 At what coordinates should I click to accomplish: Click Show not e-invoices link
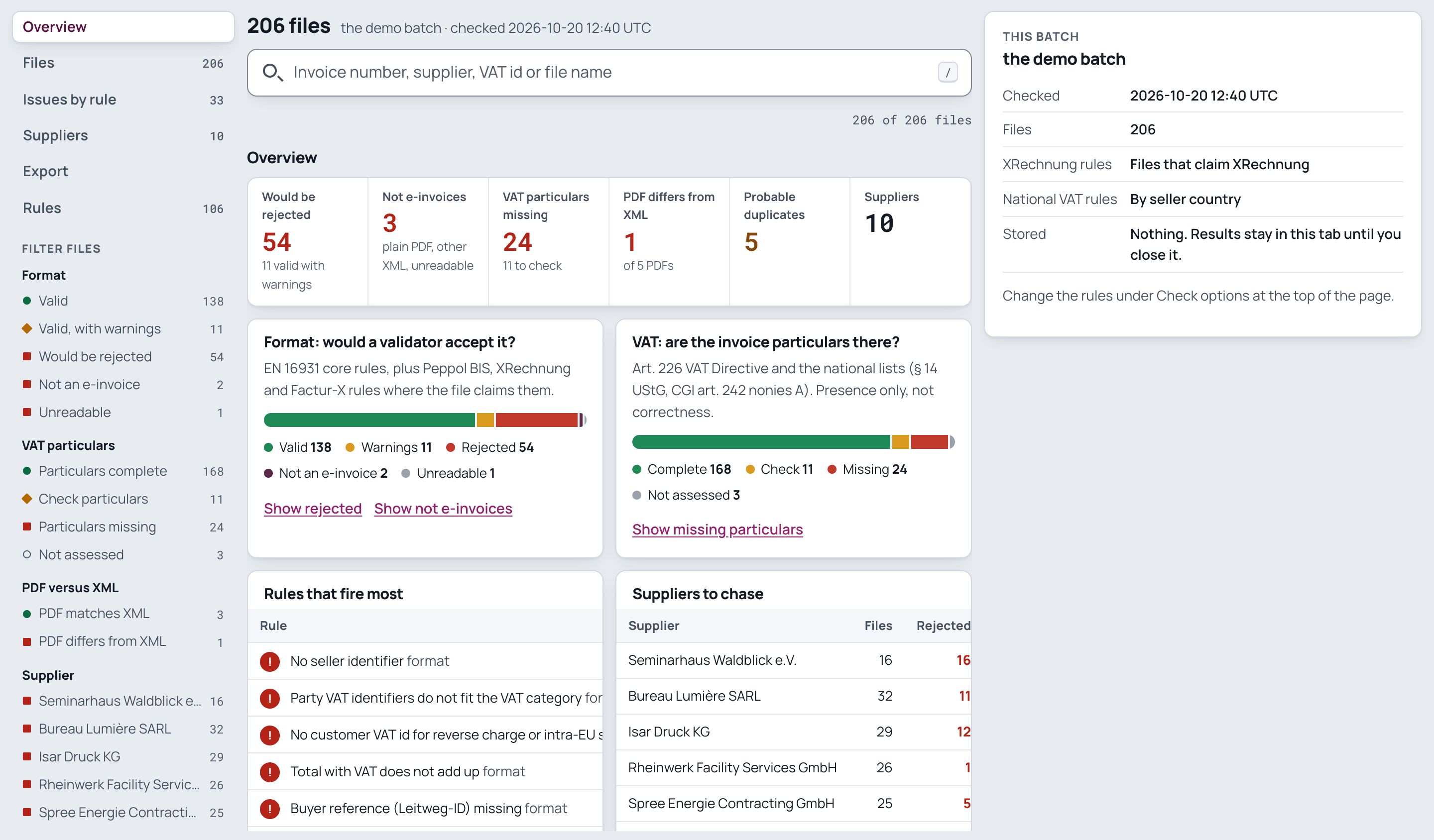443,509
